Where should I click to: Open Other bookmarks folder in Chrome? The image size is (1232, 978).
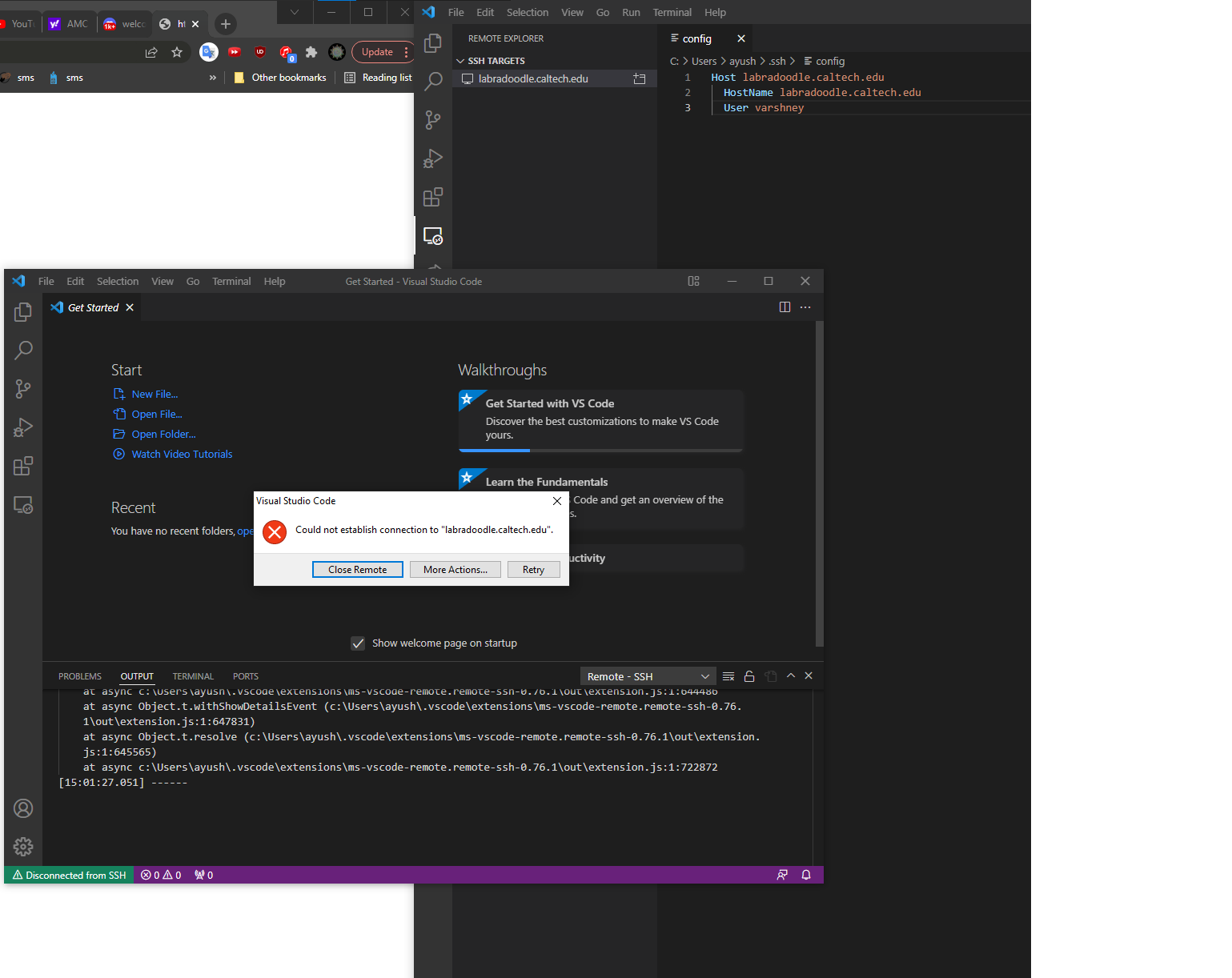(280, 78)
